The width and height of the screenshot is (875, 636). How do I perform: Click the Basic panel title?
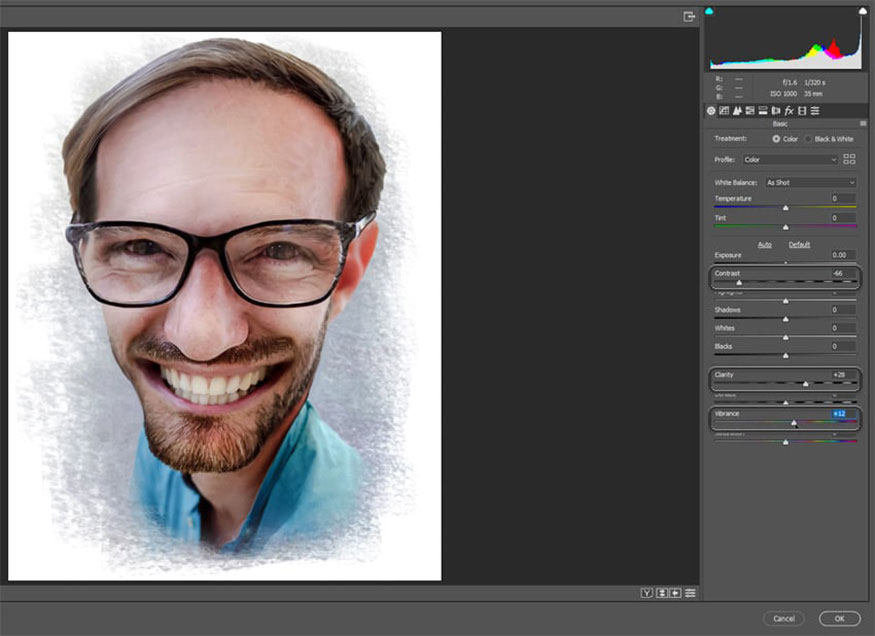(780, 123)
